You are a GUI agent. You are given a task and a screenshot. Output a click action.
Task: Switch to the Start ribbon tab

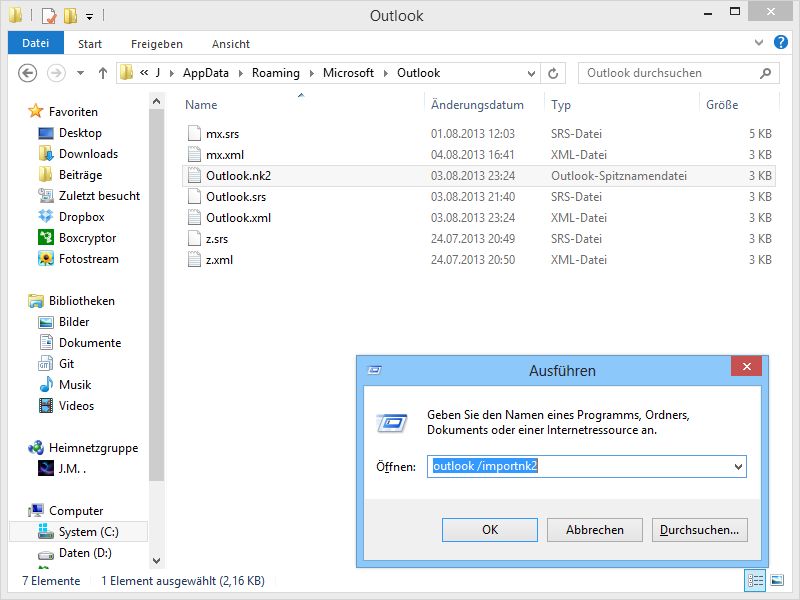pyautogui.click(x=90, y=44)
